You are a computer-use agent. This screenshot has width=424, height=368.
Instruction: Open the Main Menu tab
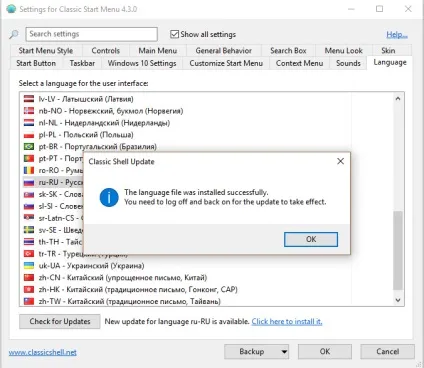tap(158, 51)
